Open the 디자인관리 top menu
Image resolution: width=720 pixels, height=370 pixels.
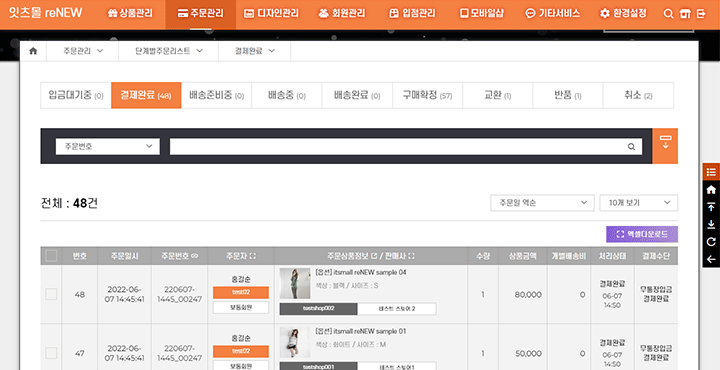pos(271,13)
